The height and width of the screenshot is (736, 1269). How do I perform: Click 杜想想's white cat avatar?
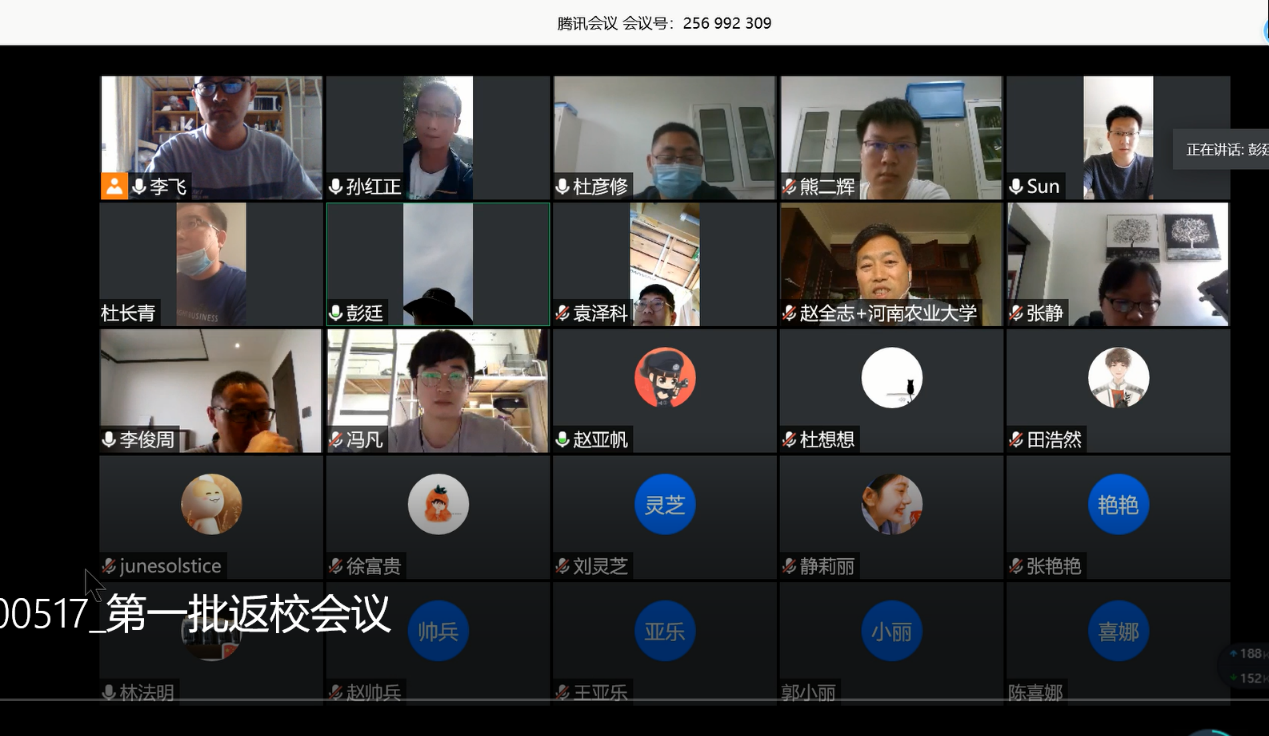pyautogui.click(x=891, y=378)
